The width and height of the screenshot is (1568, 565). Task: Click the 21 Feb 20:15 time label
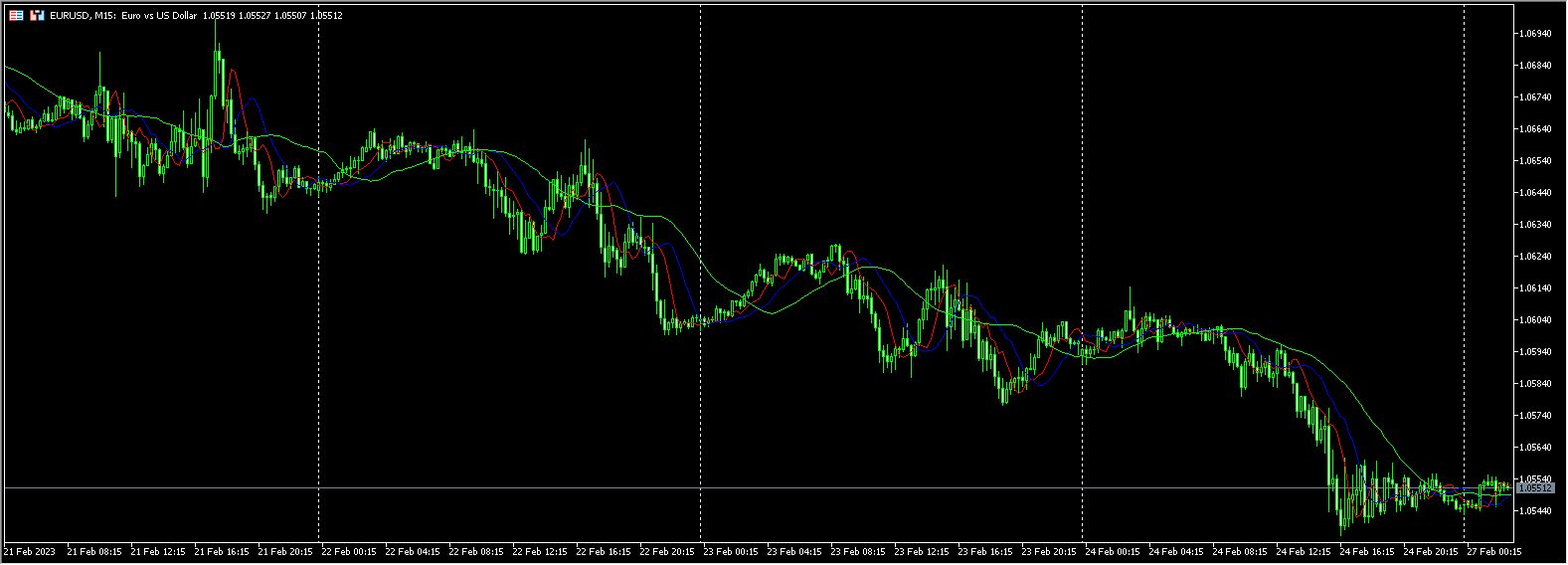click(285, 551)
